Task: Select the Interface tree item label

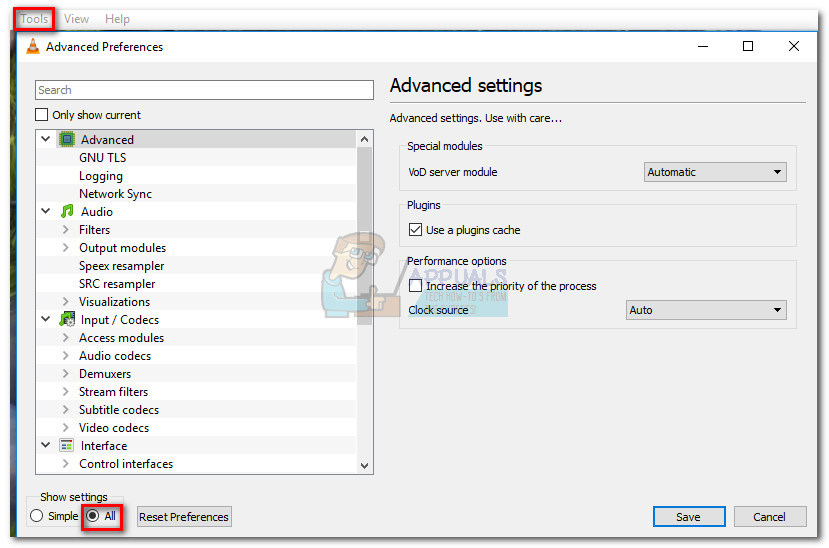Action: [x=104, y=445]
